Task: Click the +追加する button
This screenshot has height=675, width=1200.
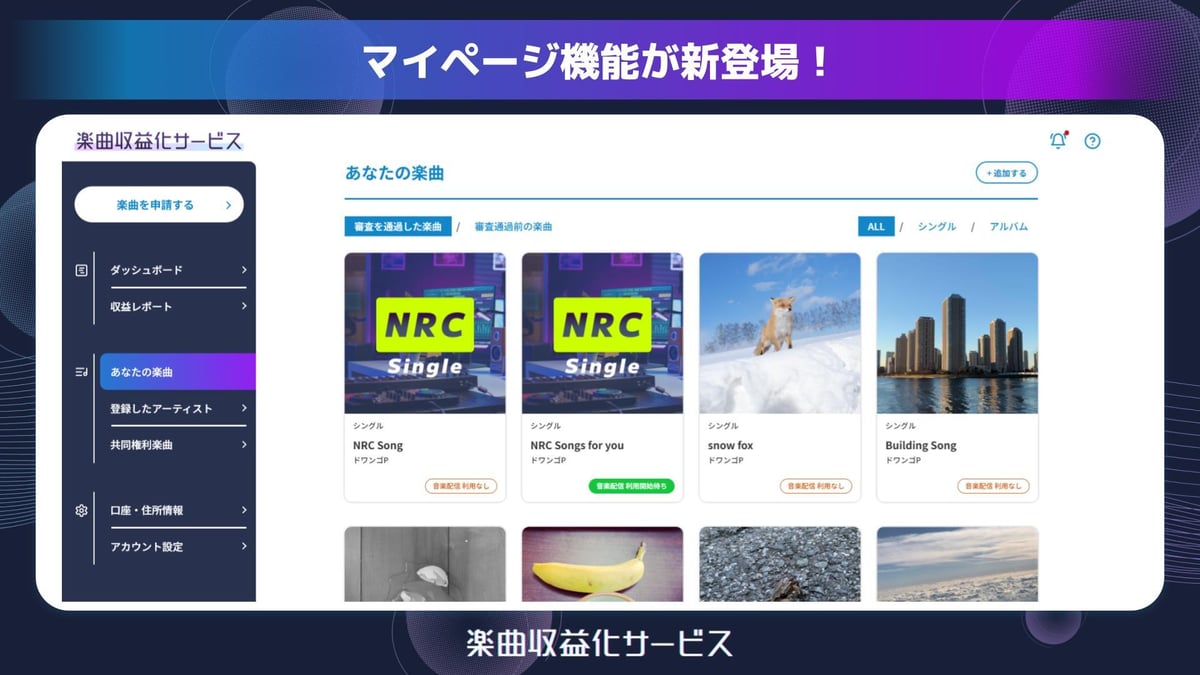Action: [1006, 173]
